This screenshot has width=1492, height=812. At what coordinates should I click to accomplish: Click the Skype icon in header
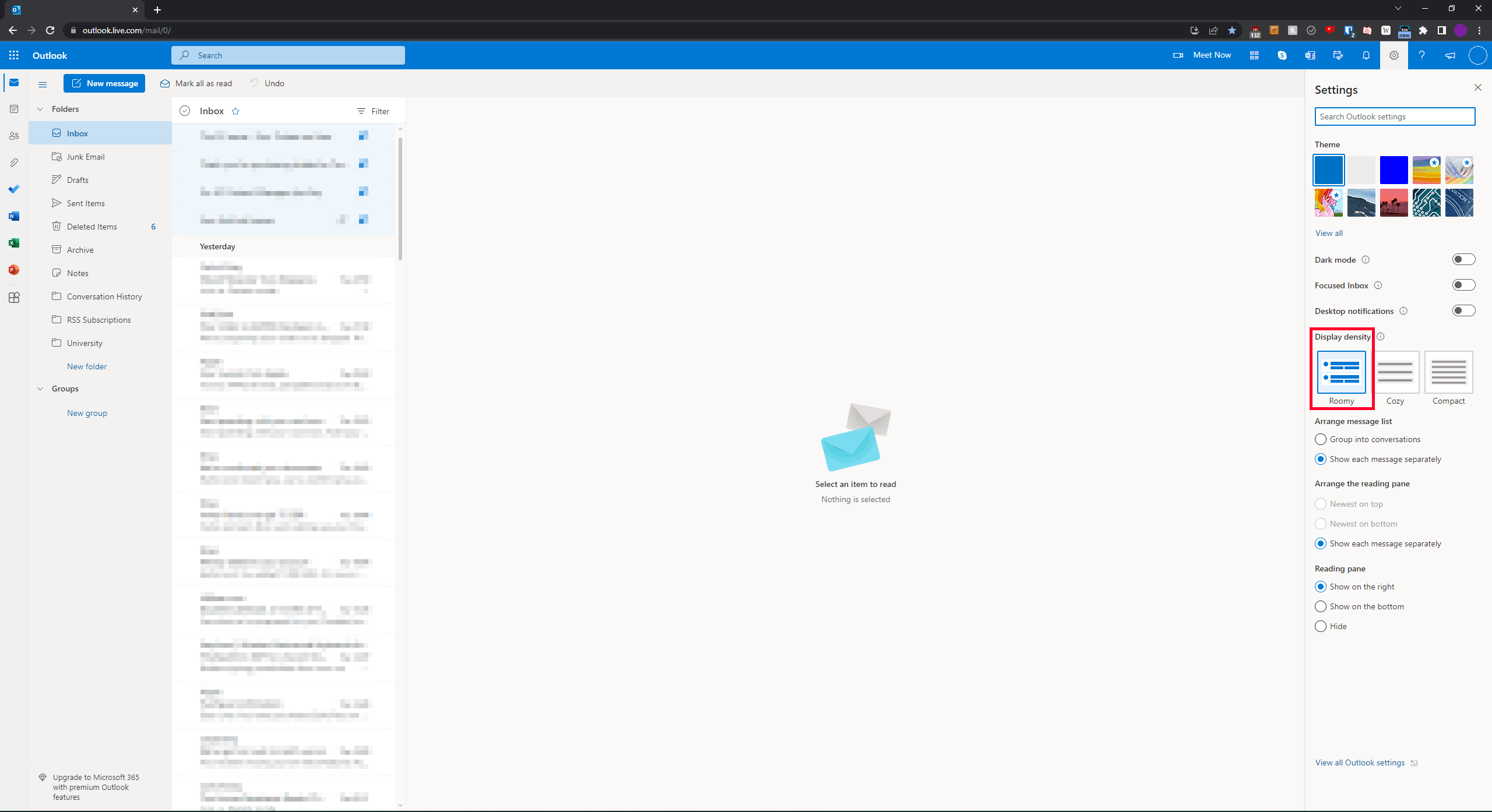click(1282, 55)
